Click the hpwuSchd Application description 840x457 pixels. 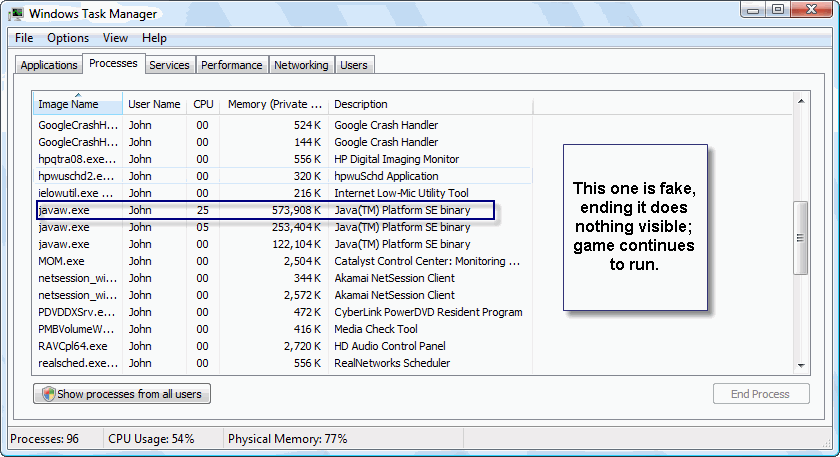[386, 176]
